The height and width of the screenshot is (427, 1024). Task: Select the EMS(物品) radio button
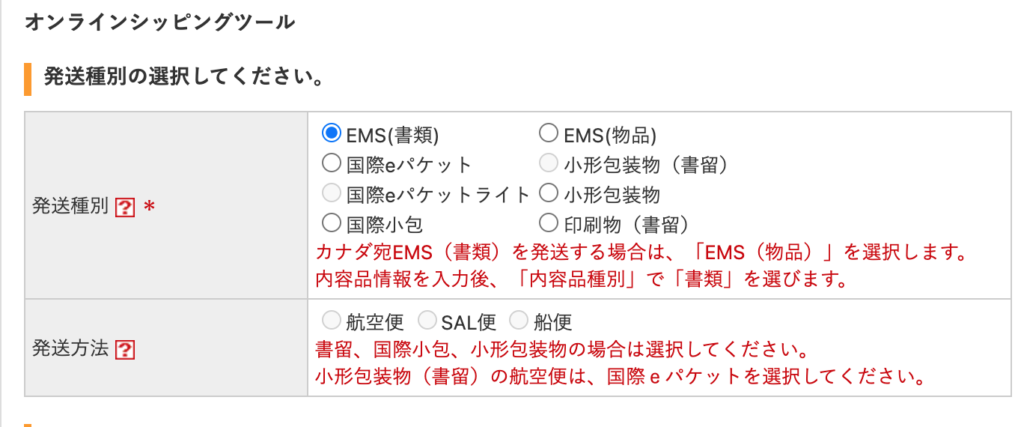pos(548,134)
